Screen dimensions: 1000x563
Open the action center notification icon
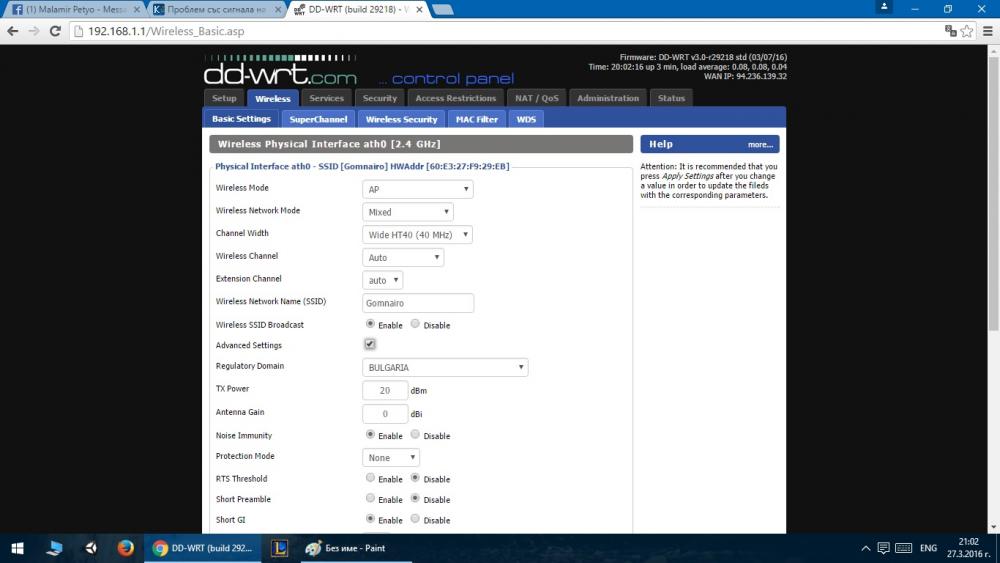click(x=883, y=548)
